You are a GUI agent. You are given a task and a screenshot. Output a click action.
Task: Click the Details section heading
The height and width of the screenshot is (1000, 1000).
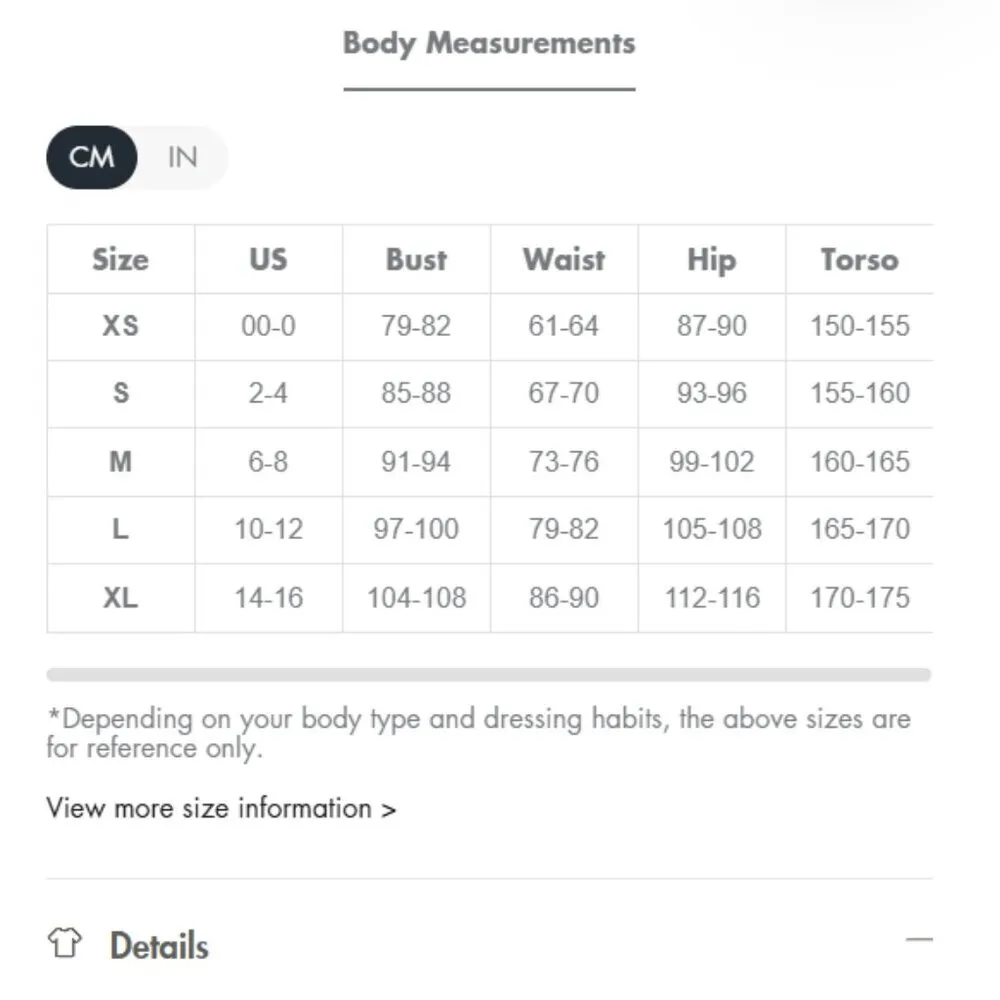(159, 945)
